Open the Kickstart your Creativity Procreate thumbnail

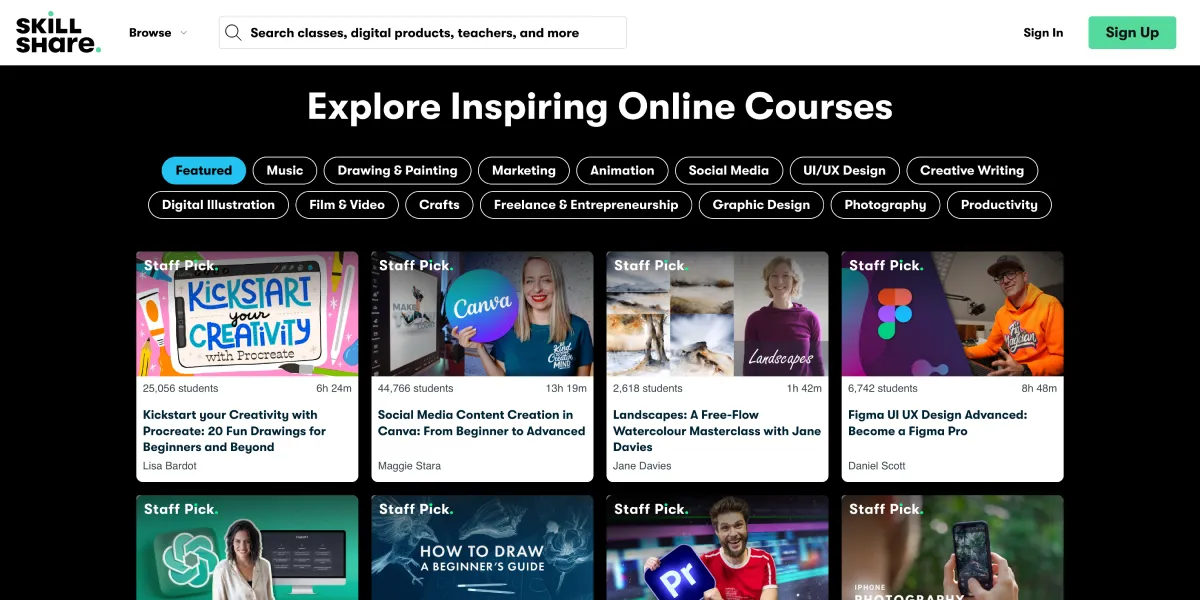[247, 314]
